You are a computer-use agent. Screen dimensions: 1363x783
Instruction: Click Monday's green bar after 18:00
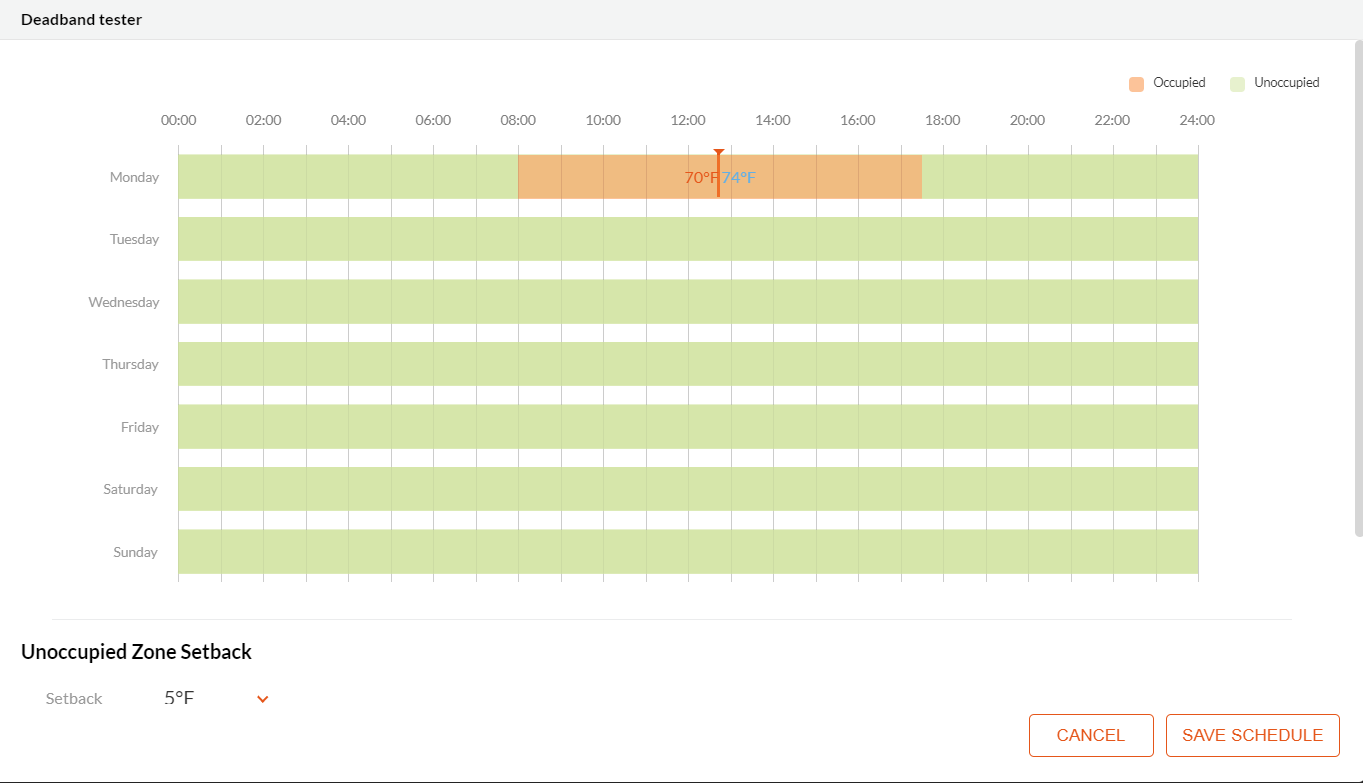1060,177
